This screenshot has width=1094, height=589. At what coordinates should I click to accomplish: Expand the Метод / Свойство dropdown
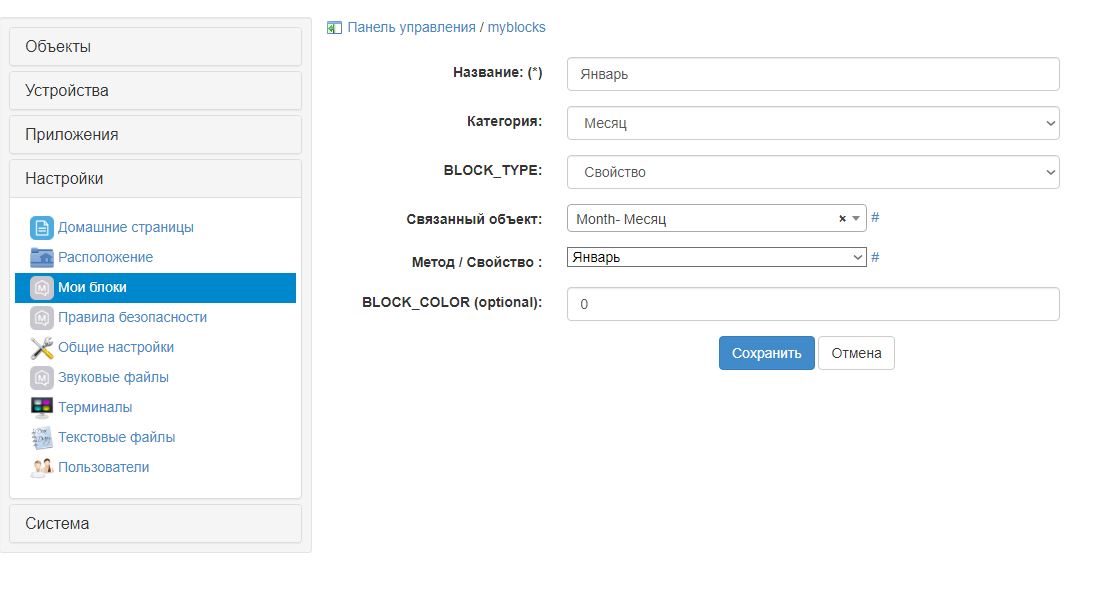[x=717, y=257]
